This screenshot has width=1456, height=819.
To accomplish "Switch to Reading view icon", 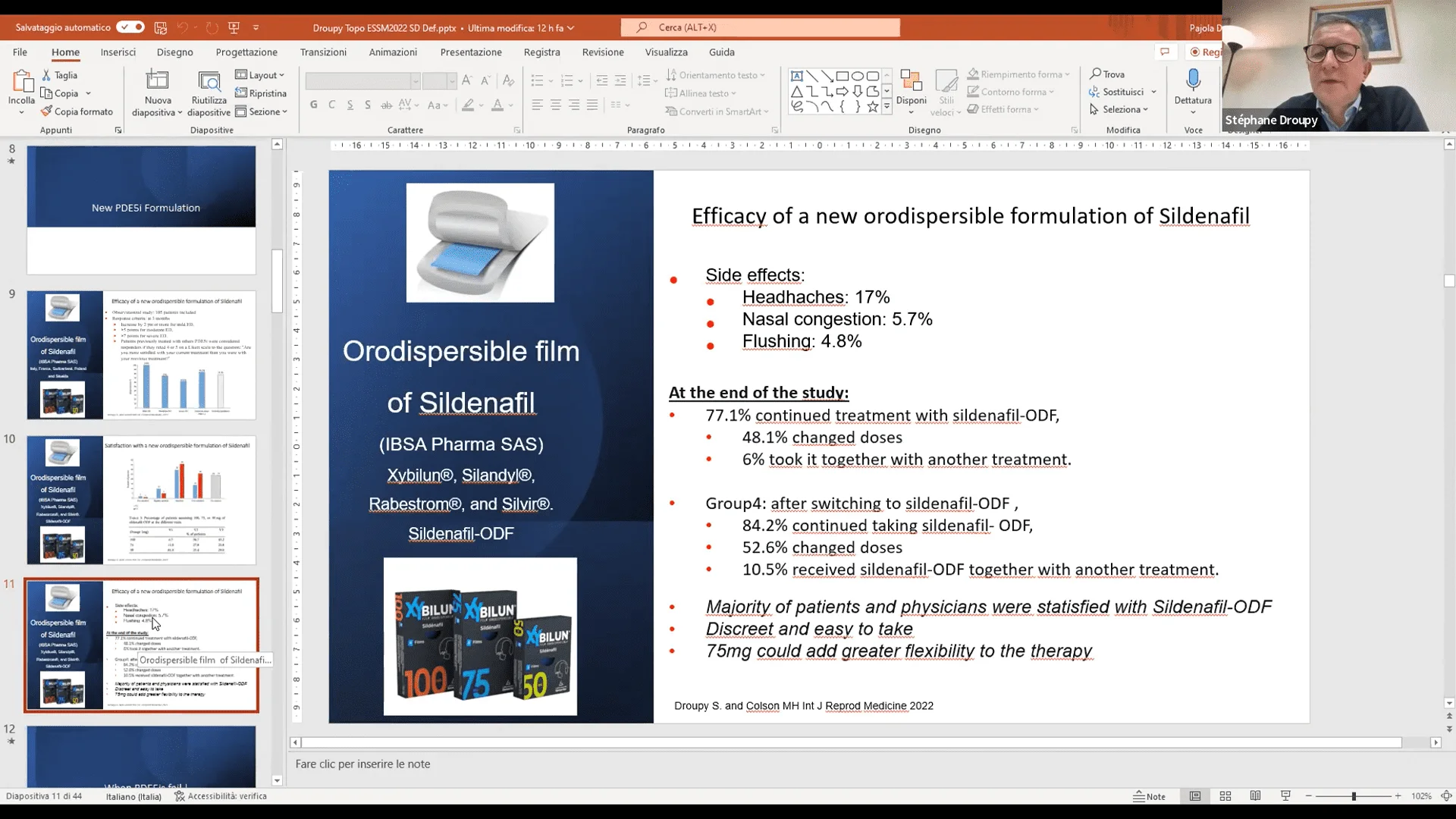I will 1256,796.
